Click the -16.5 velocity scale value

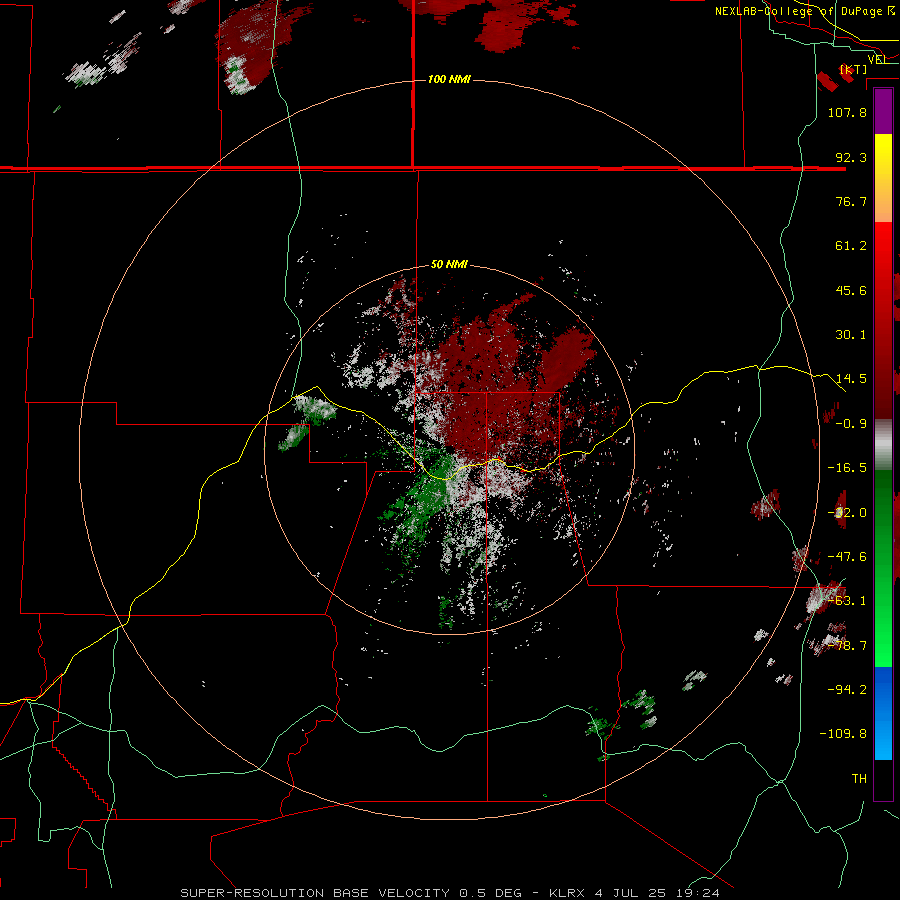[847, 468]
